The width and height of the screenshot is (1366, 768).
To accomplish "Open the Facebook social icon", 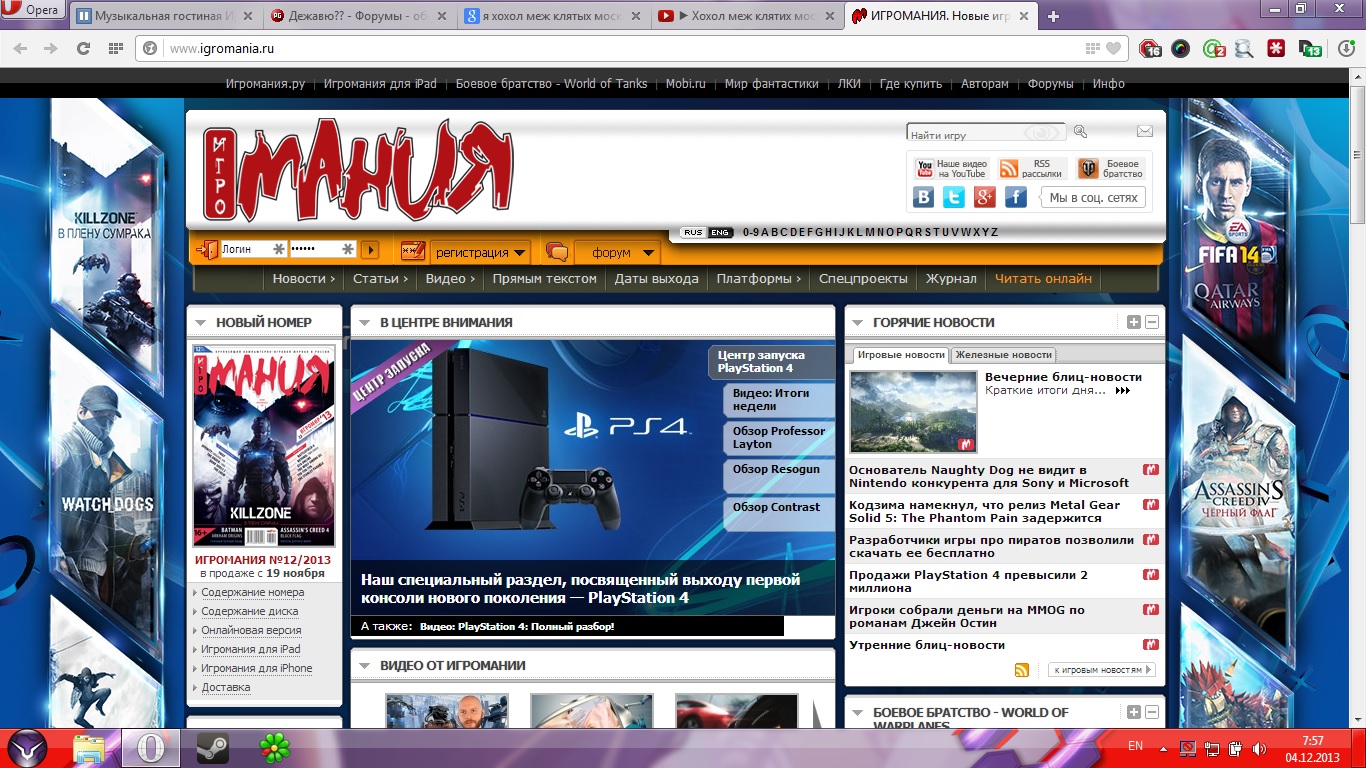I will point(1016,197).
